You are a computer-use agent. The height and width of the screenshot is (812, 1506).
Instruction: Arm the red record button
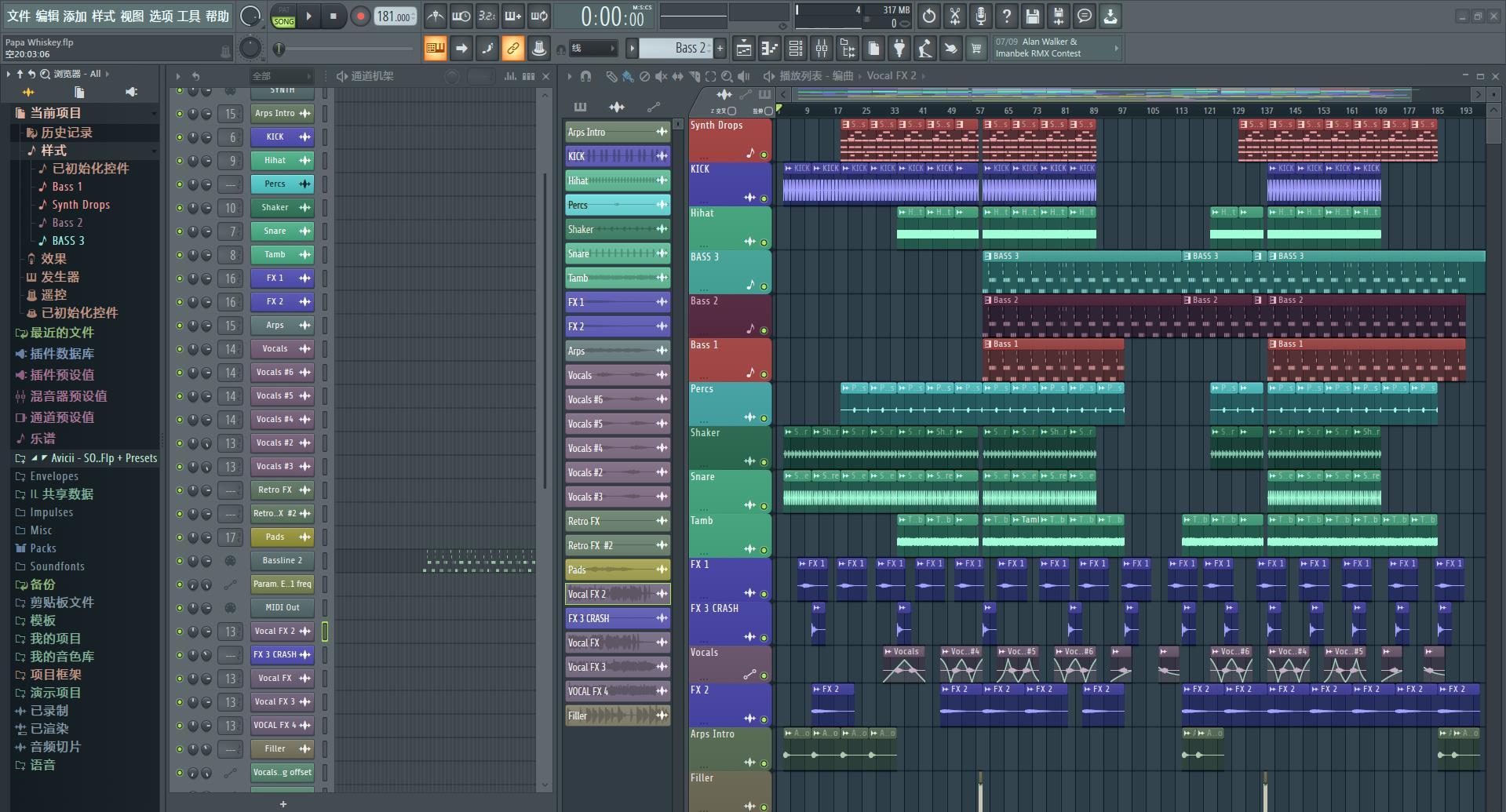point(360,16)
